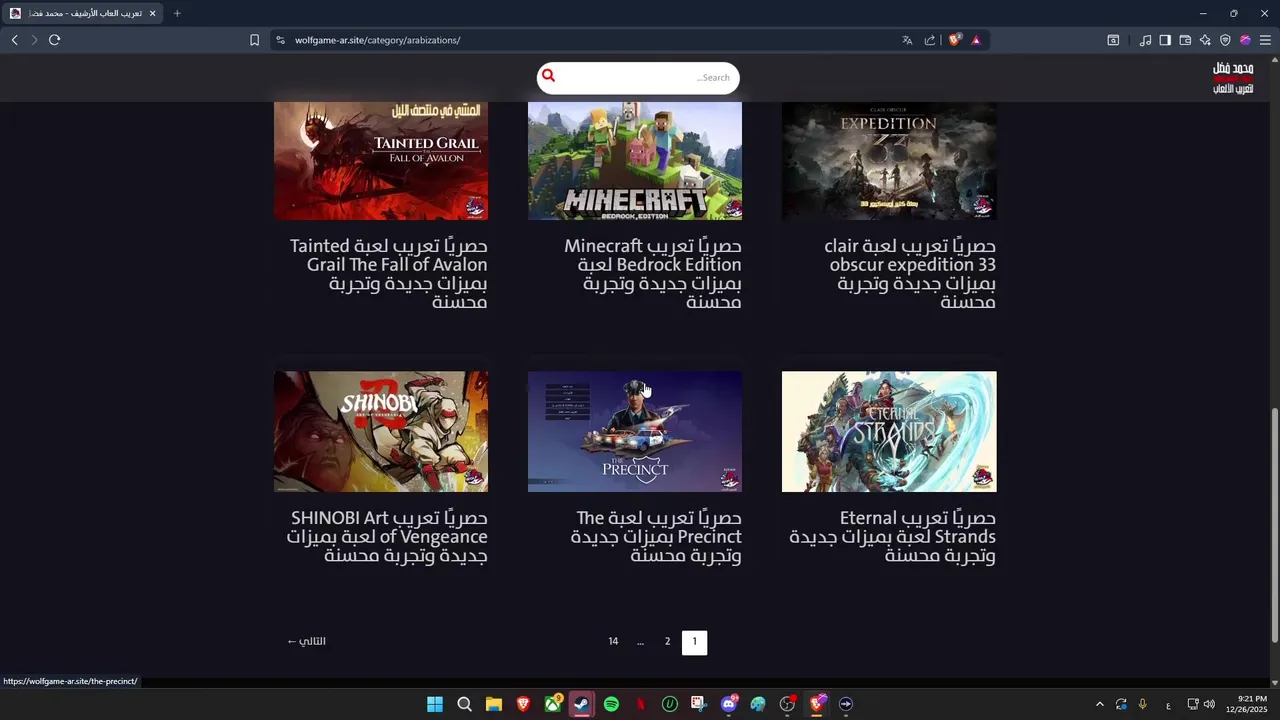Viewport: 1280px width, 720px height.
Task: Reload the page with the refresh icon
Action: [54, 40]
